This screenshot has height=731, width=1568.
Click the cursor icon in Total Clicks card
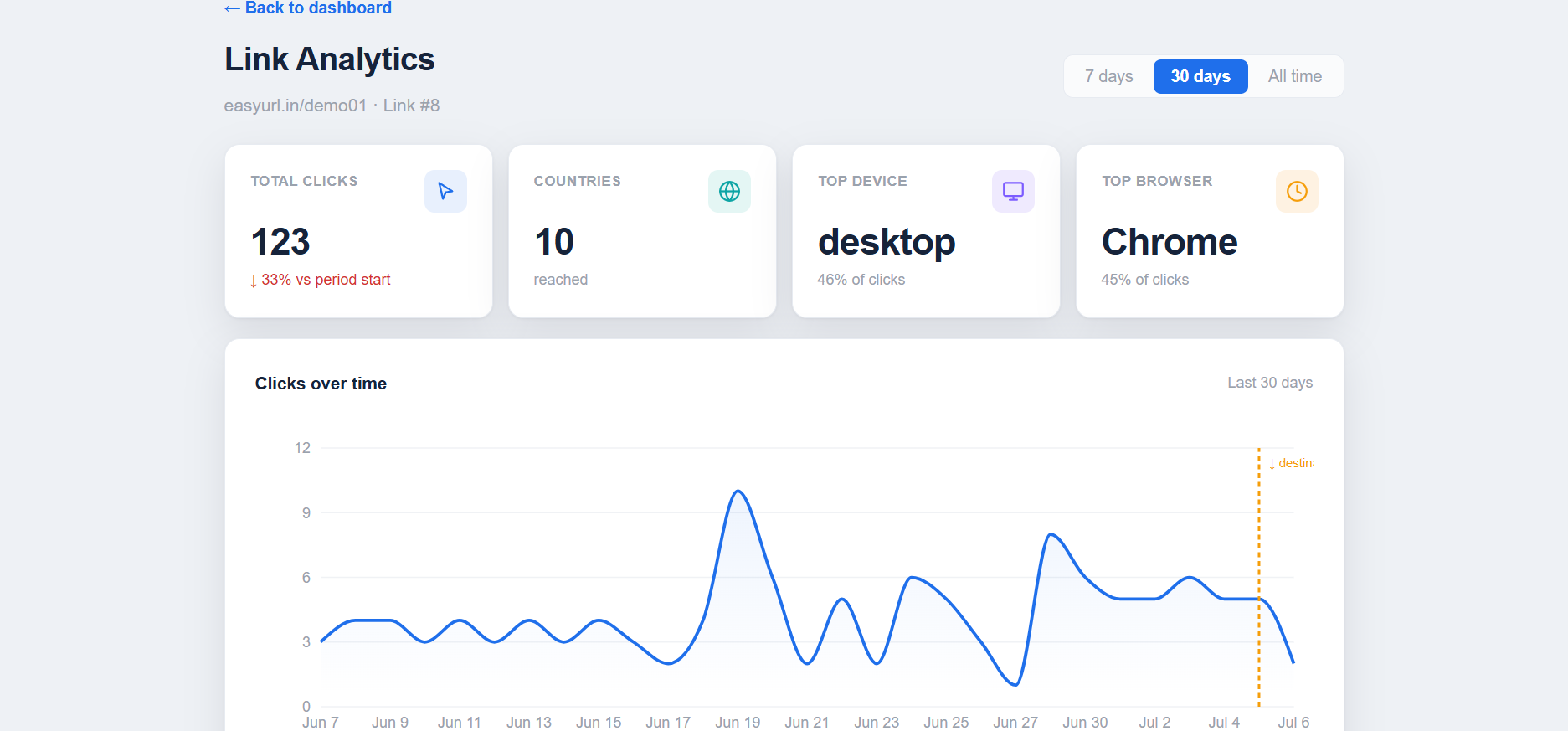(x=445, y=191)
